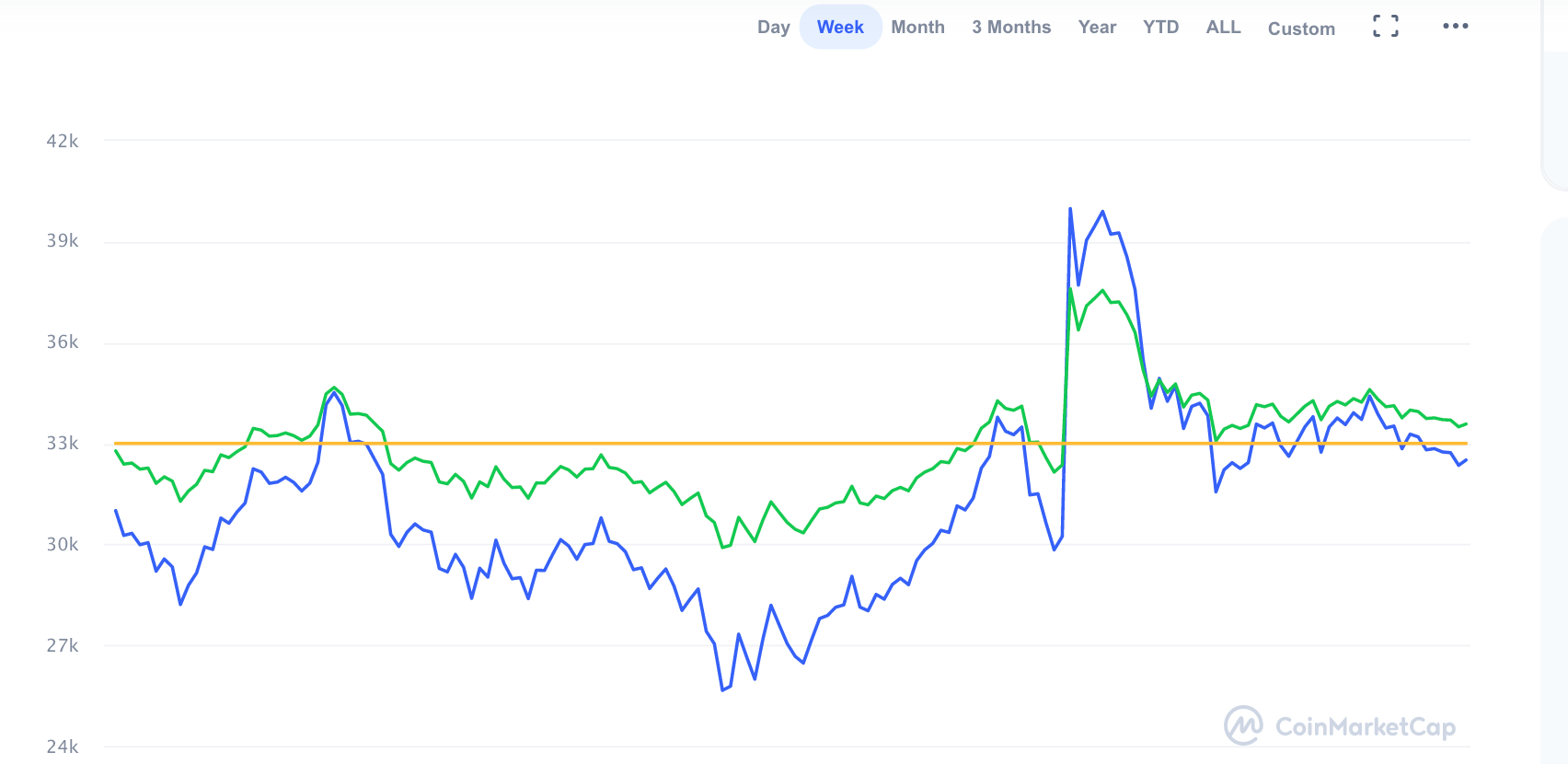Image resolution: width=1568 pixels, height=764 pixels.
Task: Switch to Year view
Action: coord(1097,28)
